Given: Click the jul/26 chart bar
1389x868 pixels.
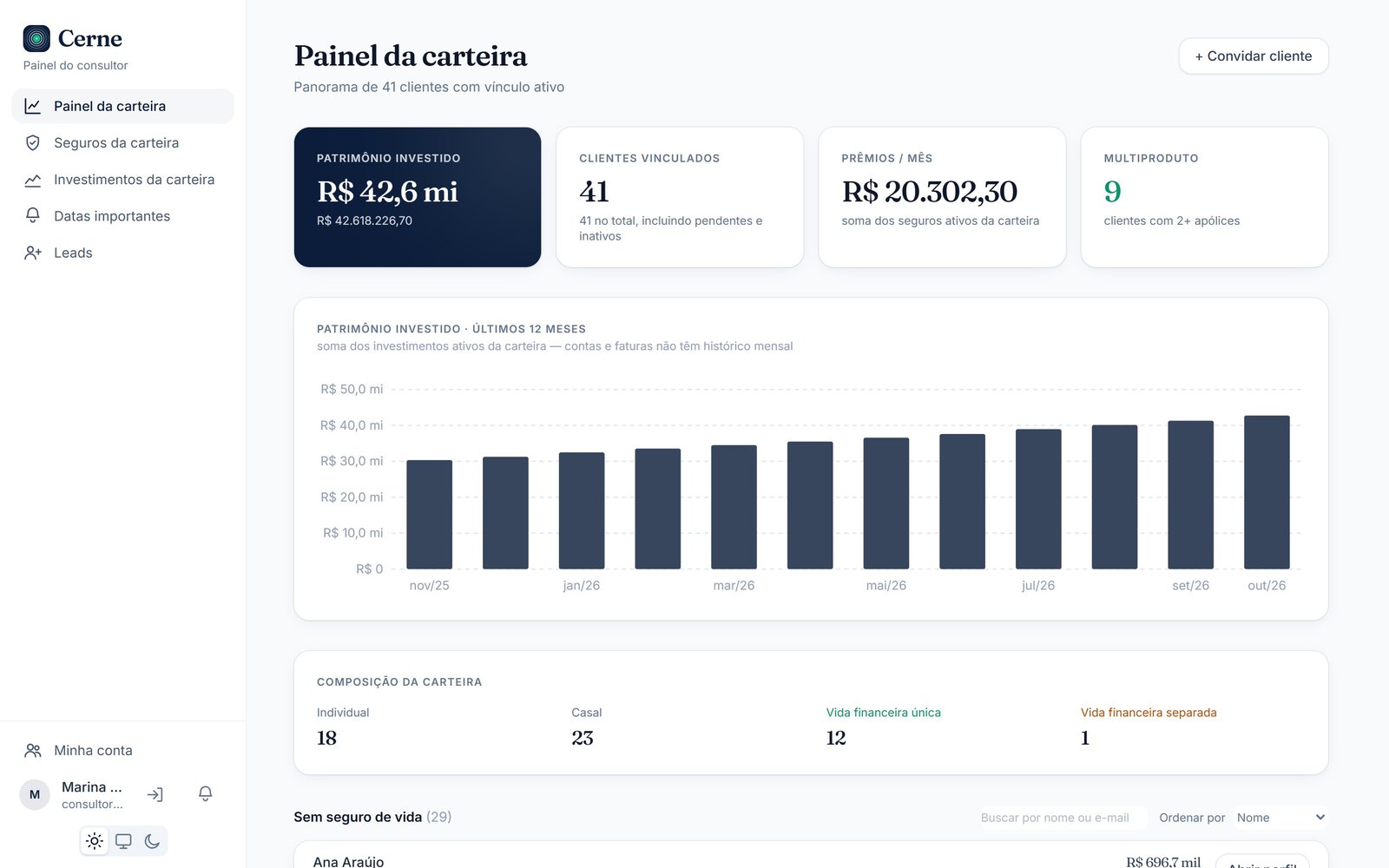Looking at the screenshot, I should (1038, 499).
